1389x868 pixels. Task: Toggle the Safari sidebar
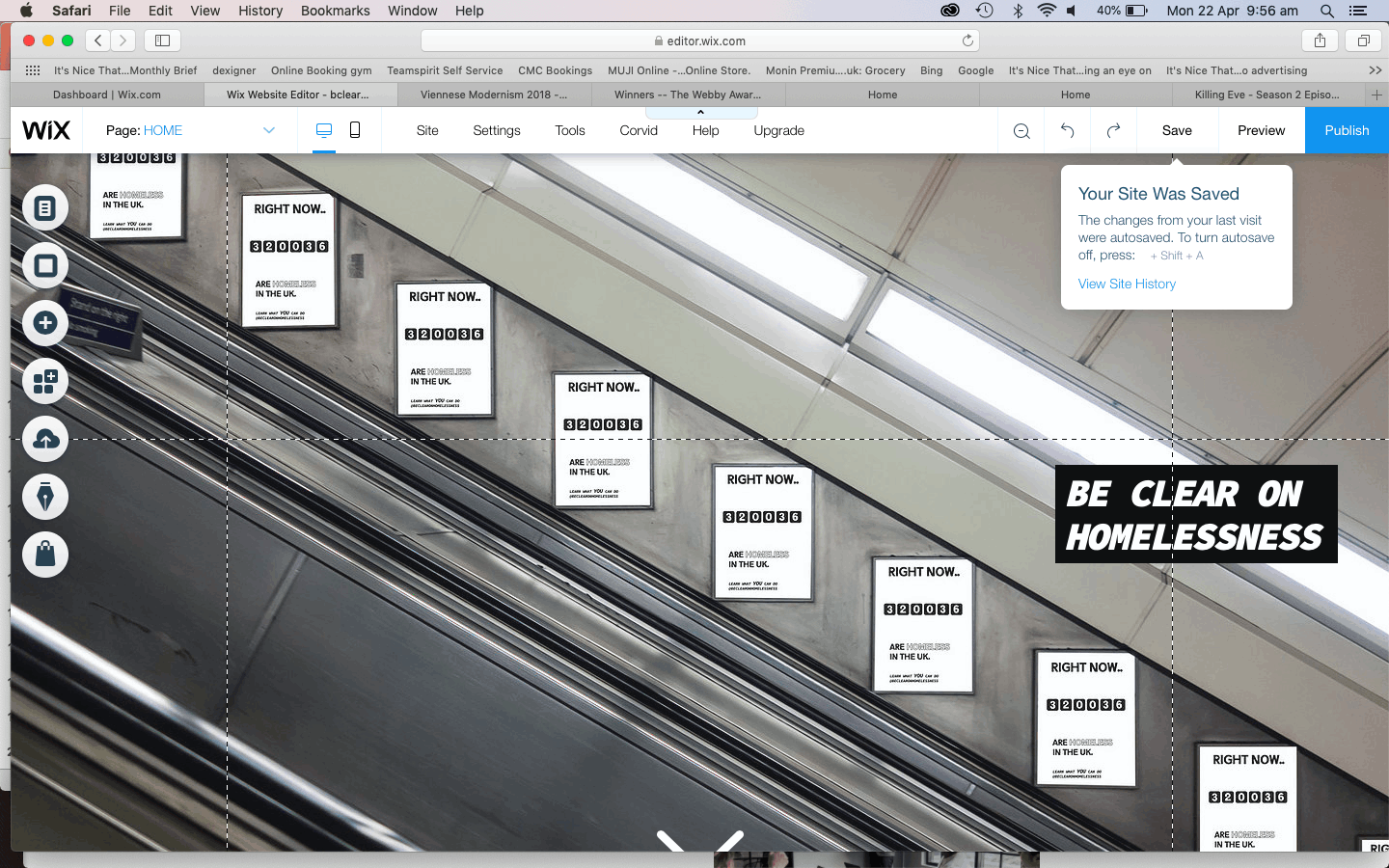(162, 41)
